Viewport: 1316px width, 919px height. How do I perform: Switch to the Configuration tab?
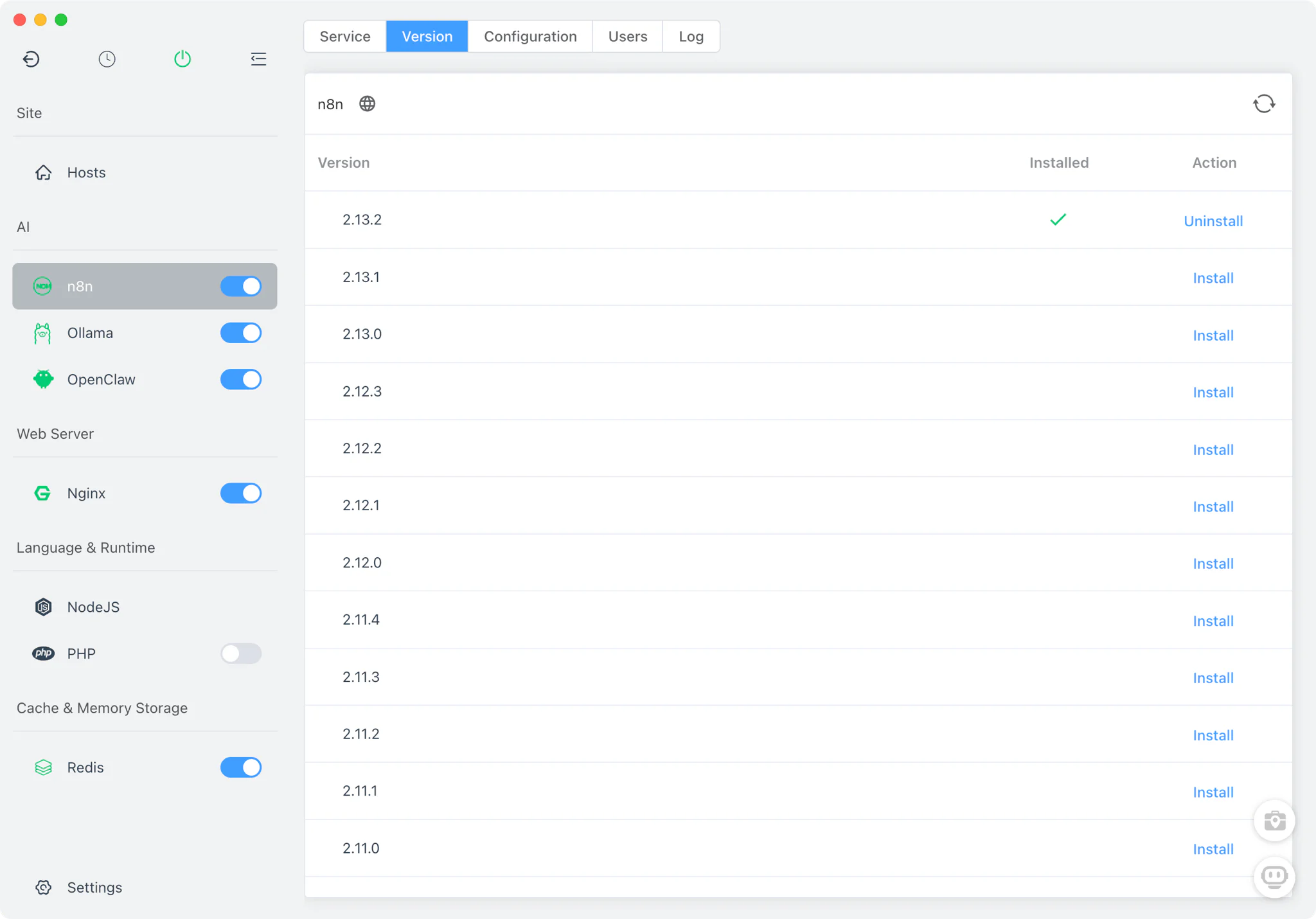[530, 37]
